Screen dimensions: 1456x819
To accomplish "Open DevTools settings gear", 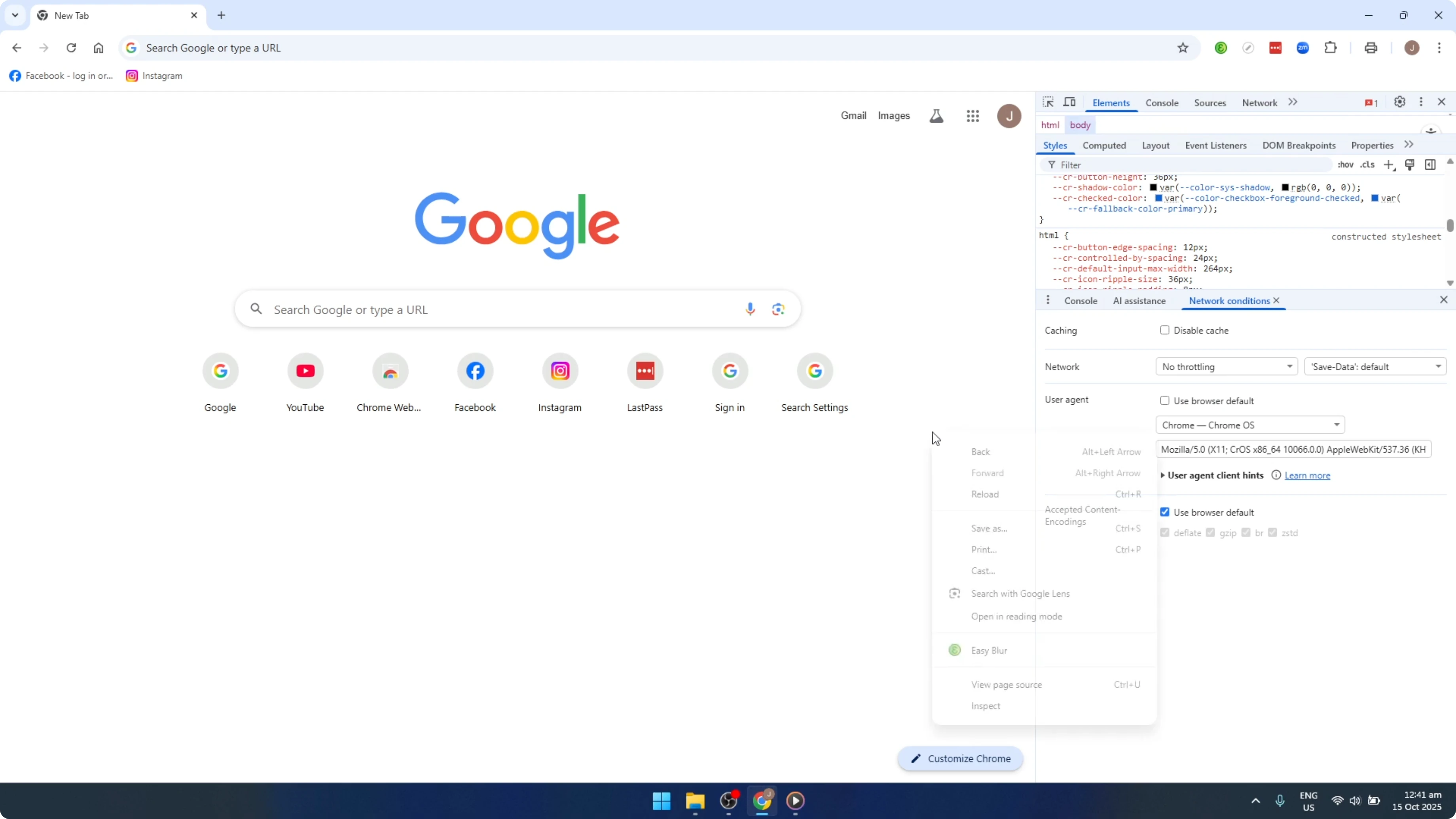I will tap(1400, 102).
